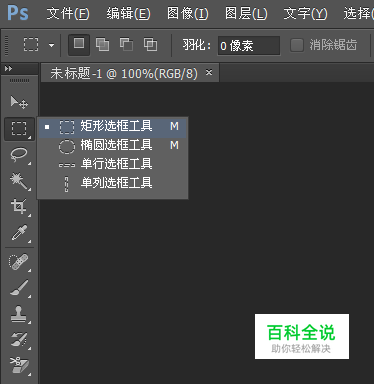The image size is (374, 384).
Task: Select the Spot Healing Brush tool
Action: 19,262
